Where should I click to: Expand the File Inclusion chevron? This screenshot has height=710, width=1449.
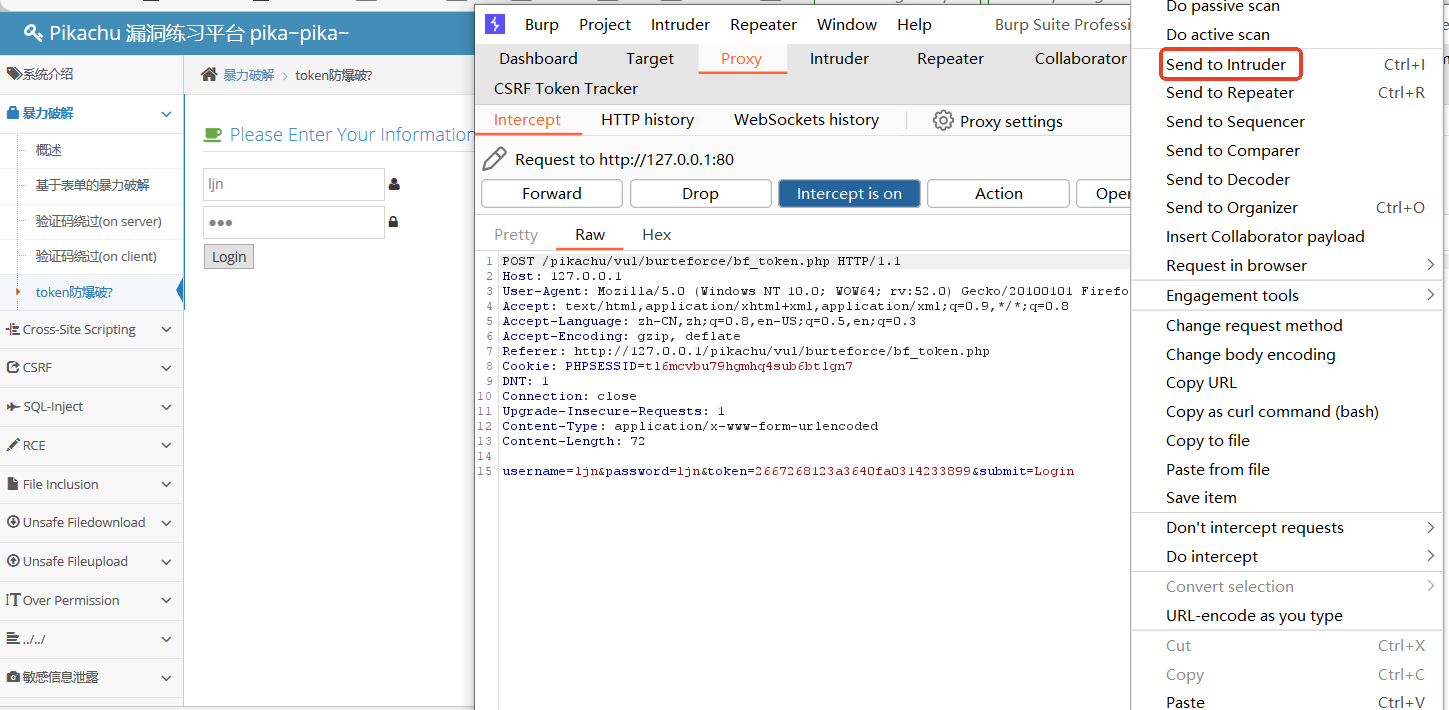coord(166,485)
